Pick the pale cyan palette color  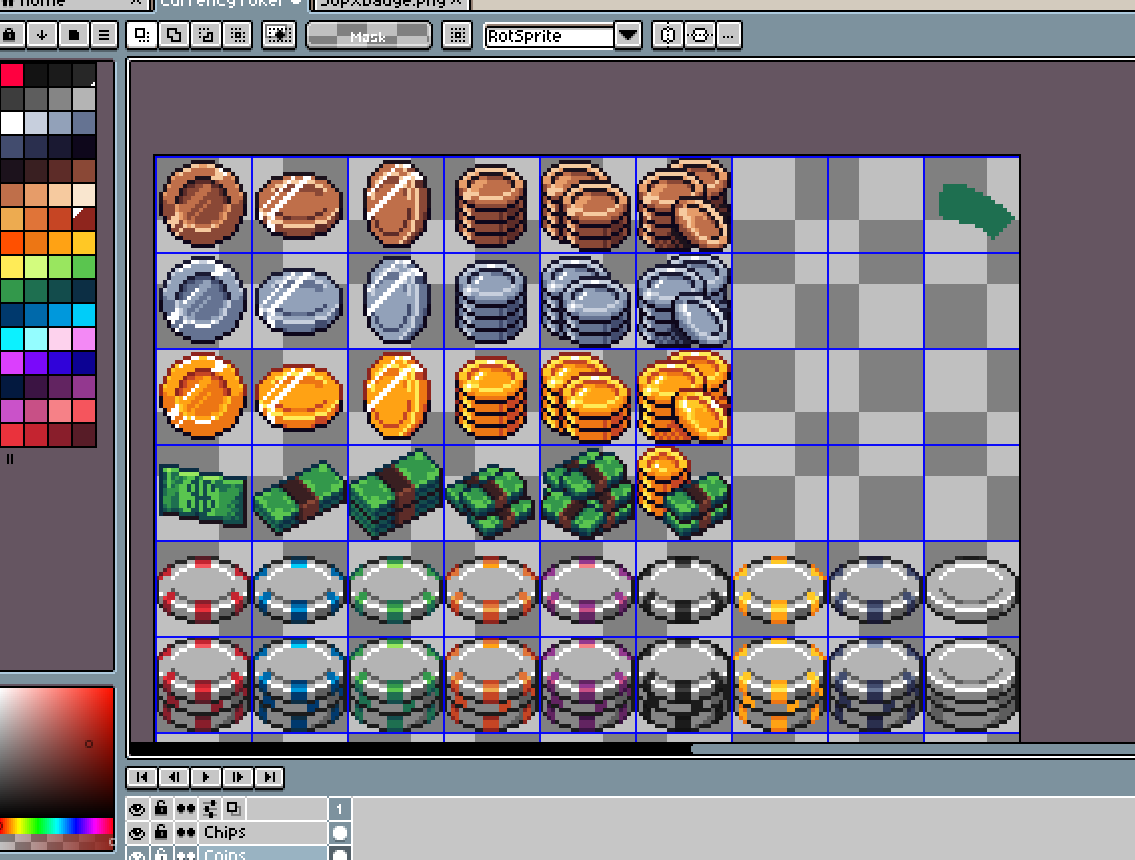point(36,339)
